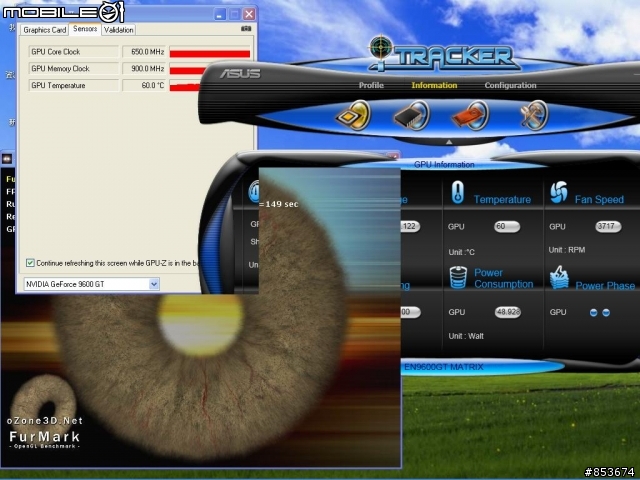Open the CPU chip icon in iTracker

(353, 115)
